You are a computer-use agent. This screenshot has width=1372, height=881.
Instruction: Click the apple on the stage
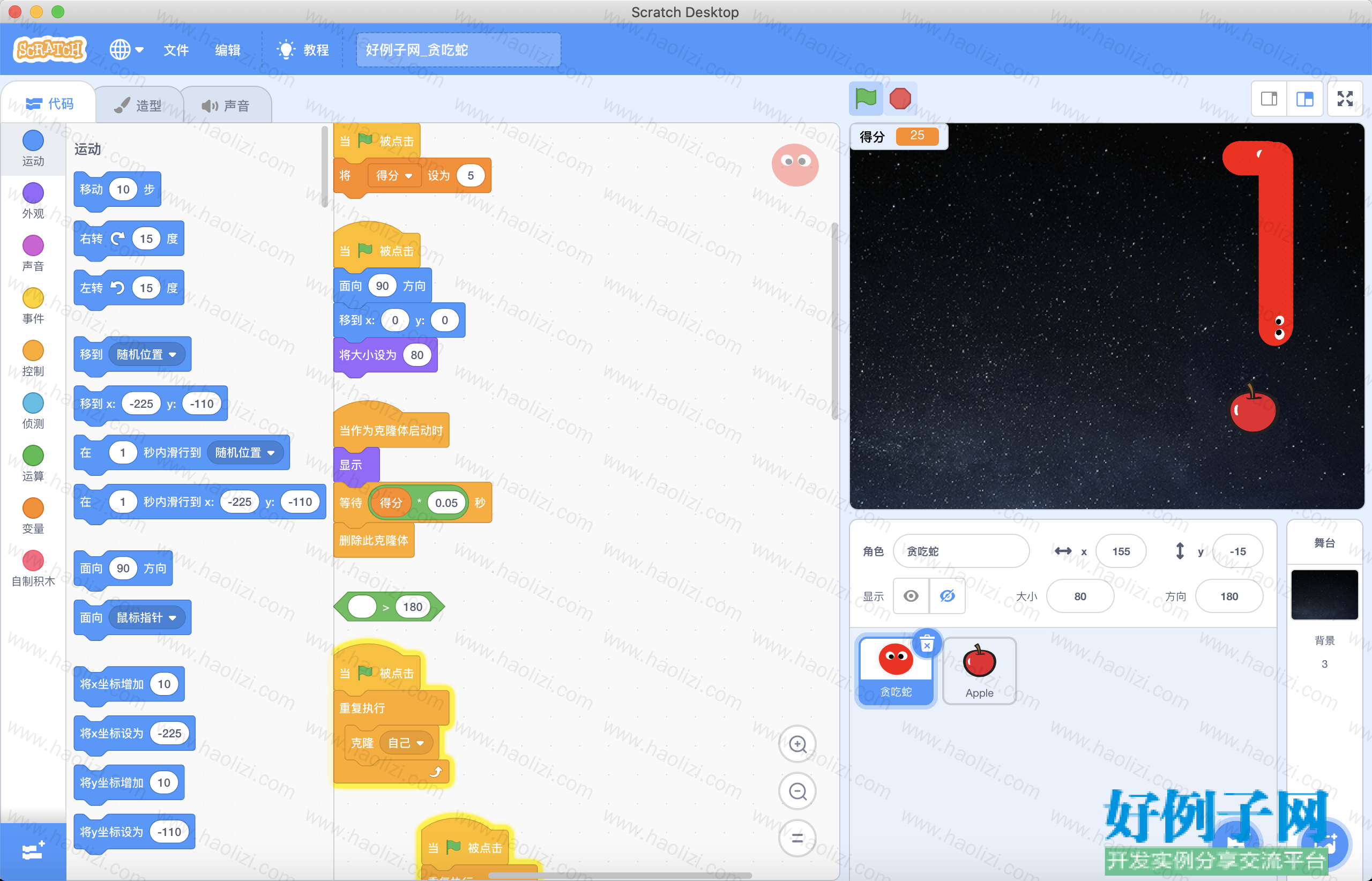point(1252,408)
